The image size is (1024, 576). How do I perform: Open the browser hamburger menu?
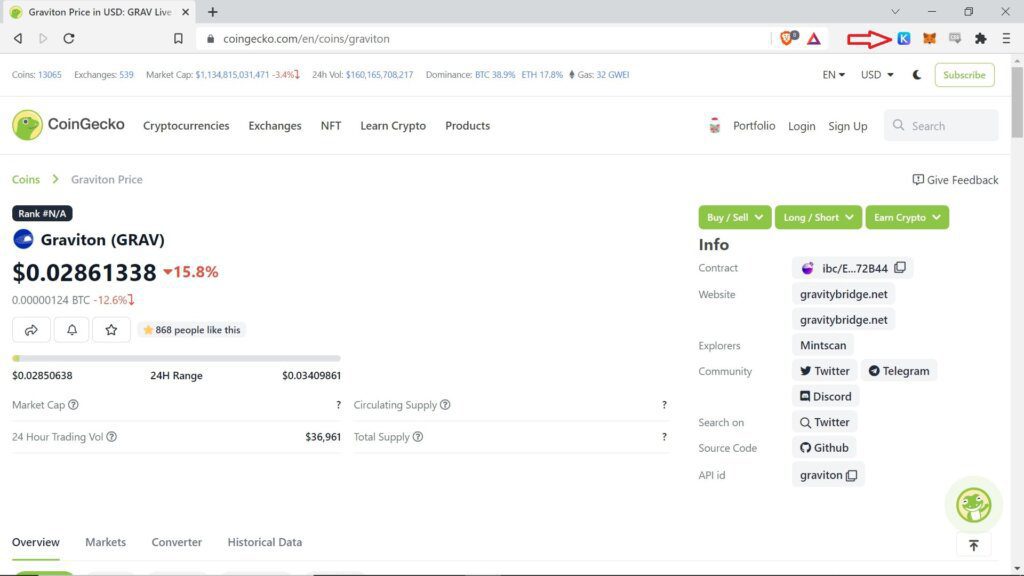click(1006, 39)
